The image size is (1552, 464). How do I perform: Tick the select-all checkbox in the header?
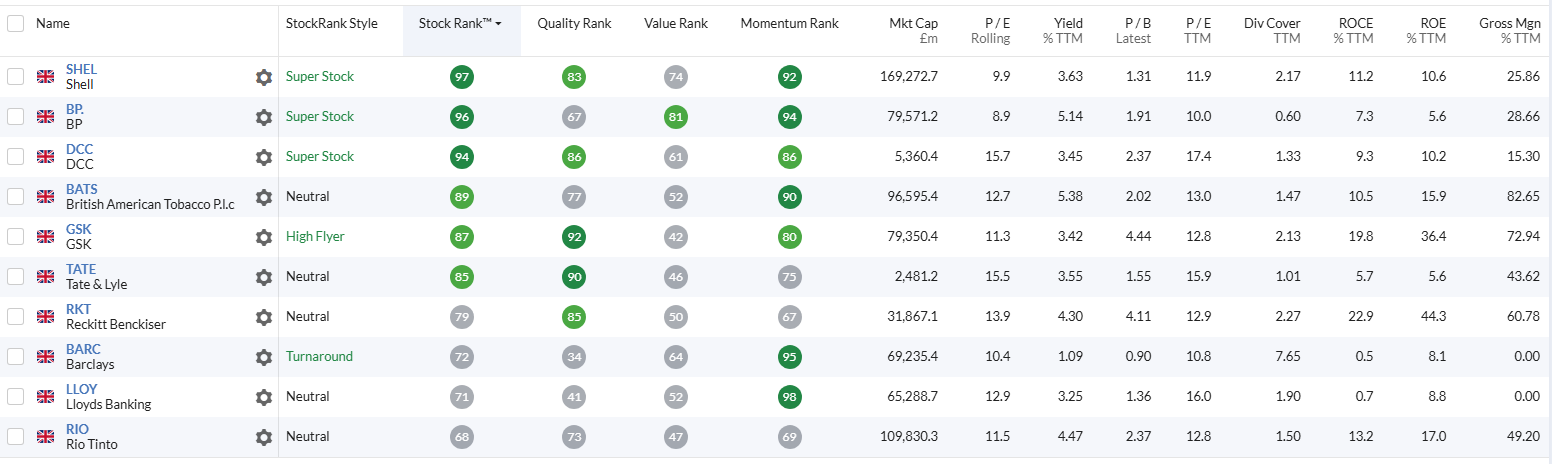15,23
